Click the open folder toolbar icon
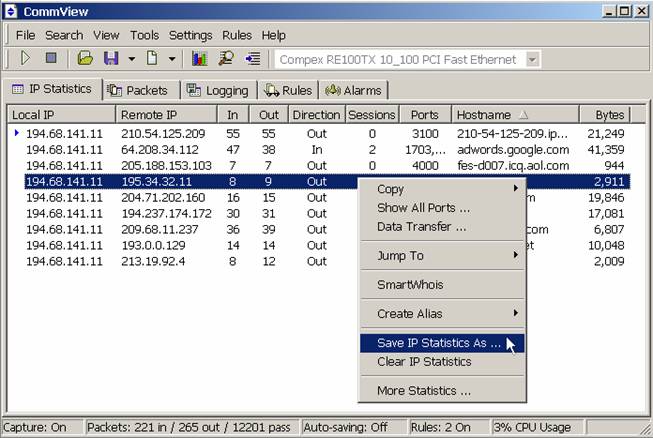Image resolution: width=653 pixels, height=438 pixels. pyautogui.click(x=86, y=59)
